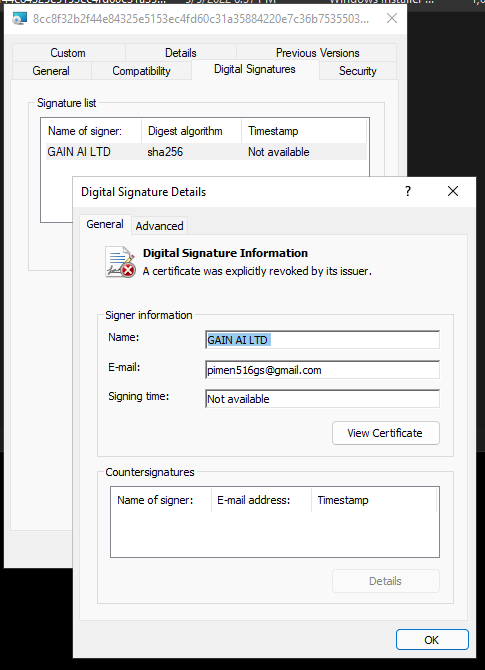Screen dimensions: 485x670
Task: Switch to the Previous Versions tab
Action: pos(317,53)
